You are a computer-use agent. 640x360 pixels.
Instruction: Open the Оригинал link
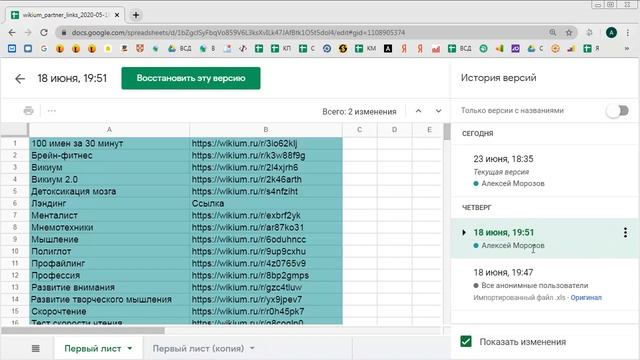[x=586, y=298]
